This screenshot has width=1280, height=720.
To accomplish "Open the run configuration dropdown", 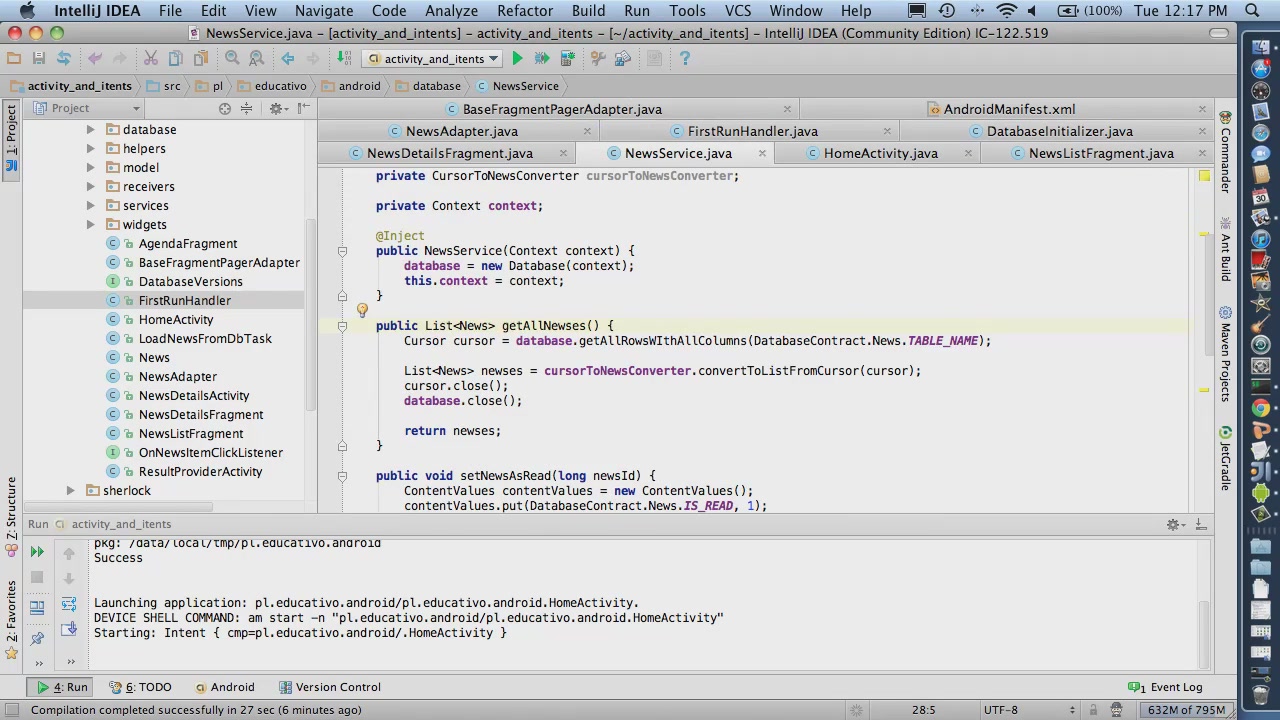I will point(434,59).
